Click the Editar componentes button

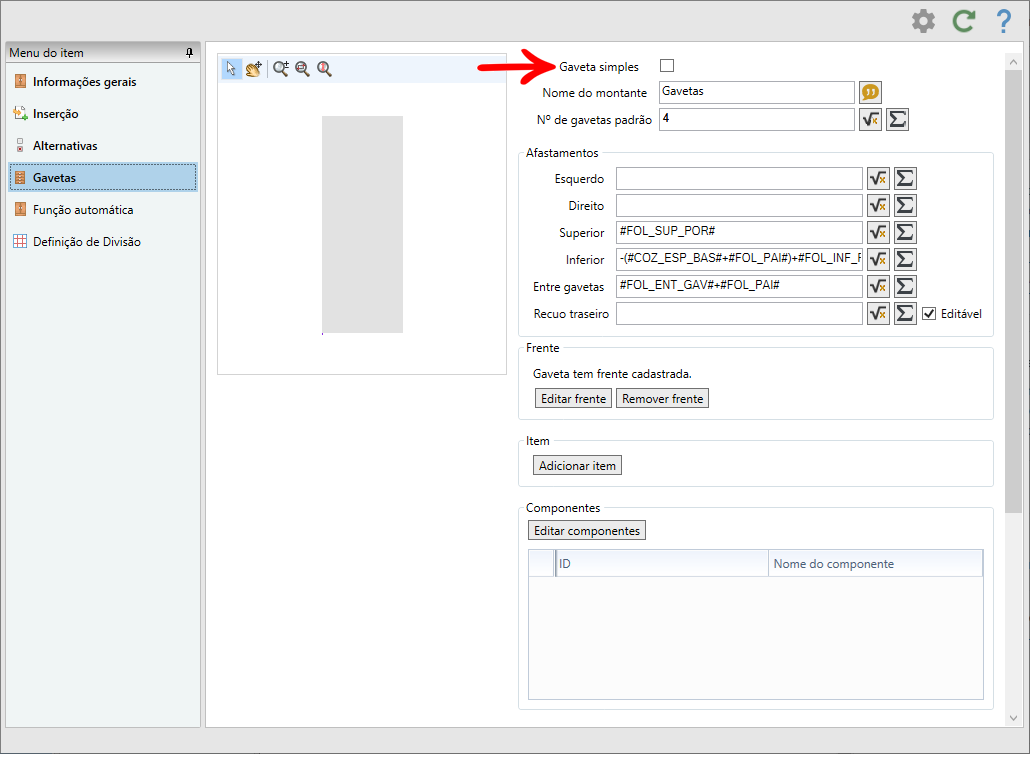(x=587, y=531)
